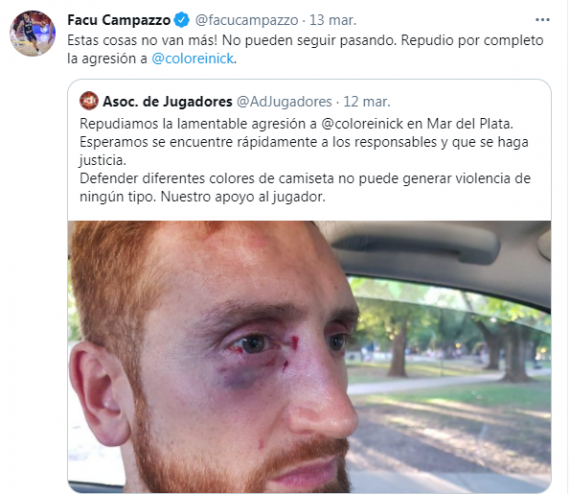
Task: Click the "Mar del Plata" text
Action: point(470,124)
